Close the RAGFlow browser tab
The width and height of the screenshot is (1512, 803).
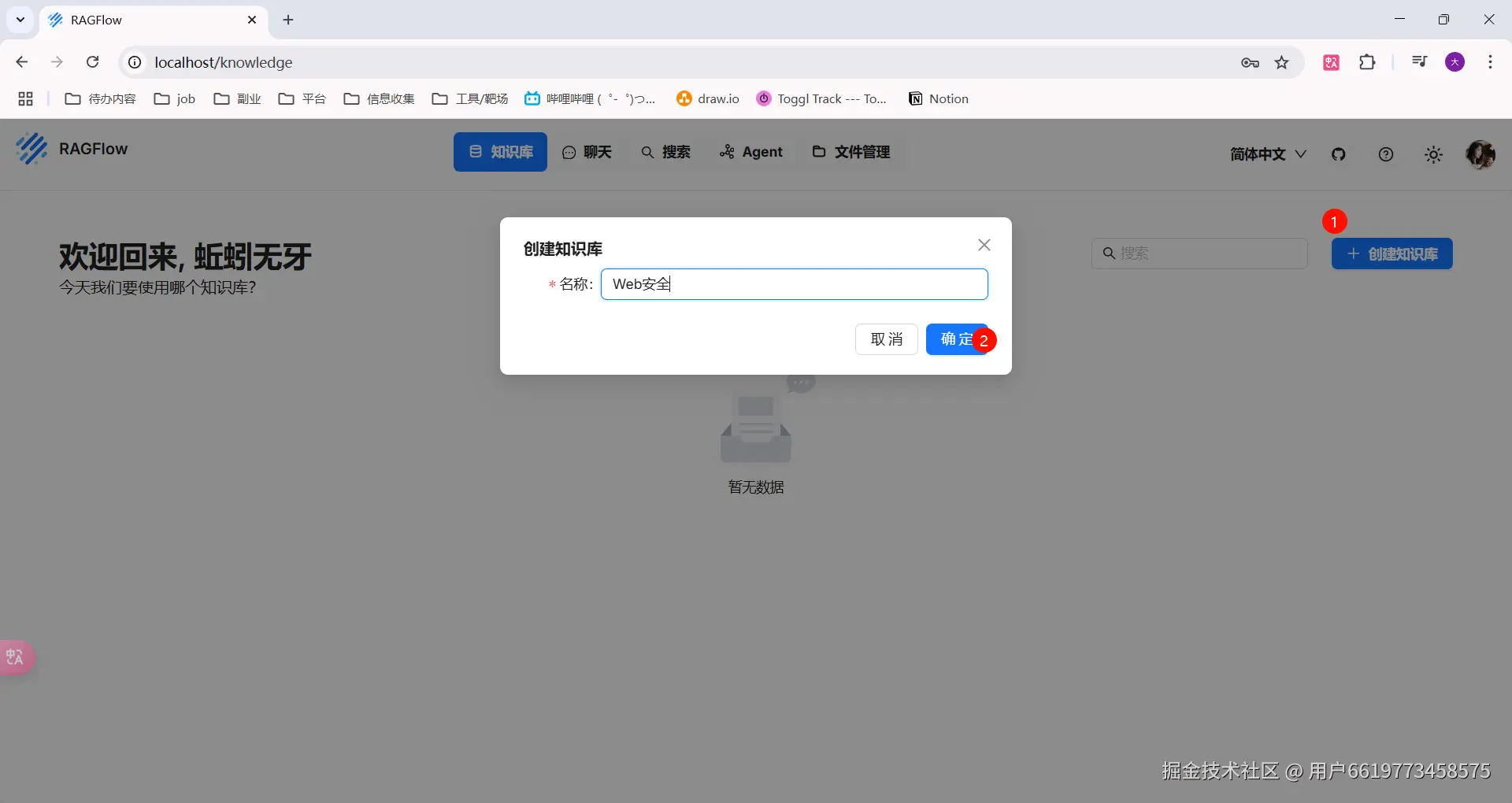[252, 20]
